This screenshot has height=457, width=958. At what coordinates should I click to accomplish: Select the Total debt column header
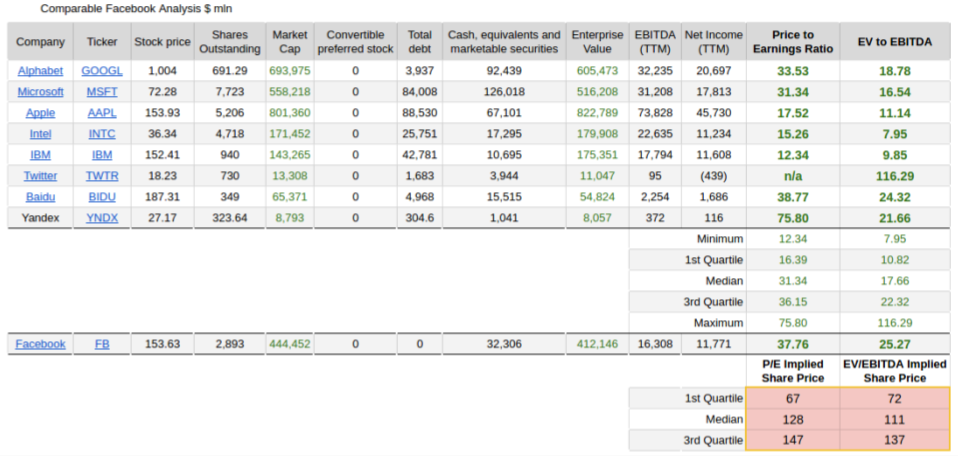420,42
